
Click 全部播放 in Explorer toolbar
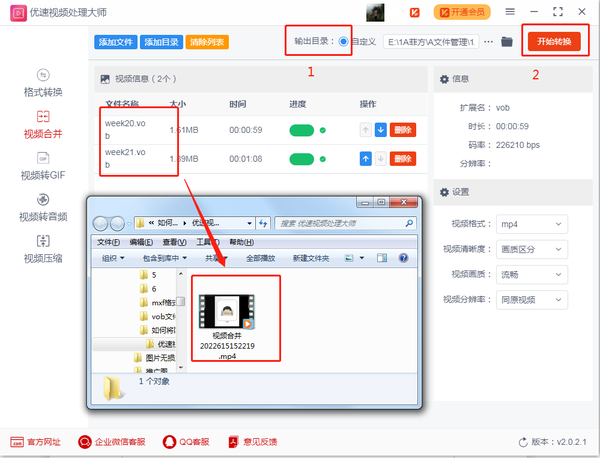click(x=261, y=258)
